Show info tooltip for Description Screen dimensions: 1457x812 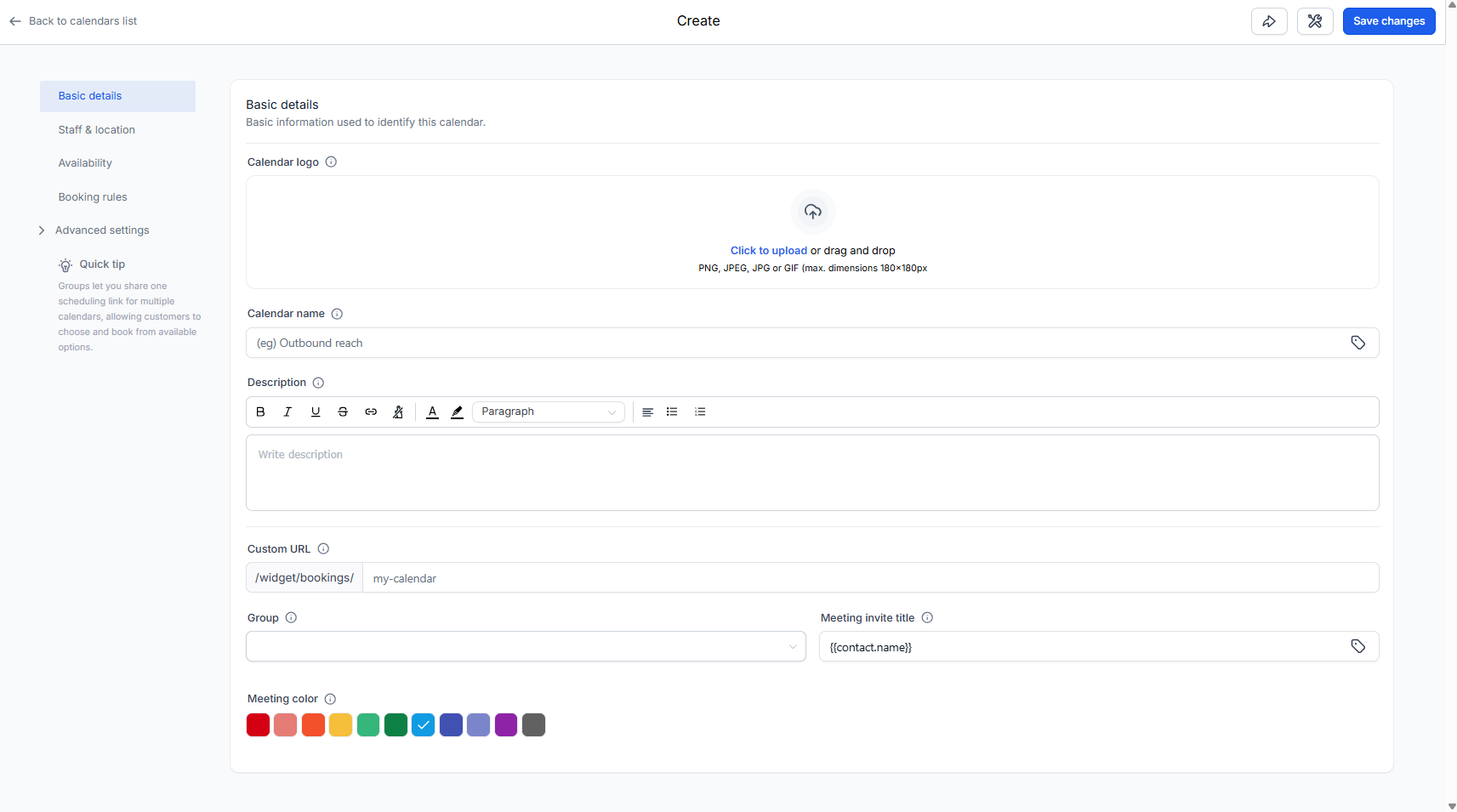tap(318, 383)
